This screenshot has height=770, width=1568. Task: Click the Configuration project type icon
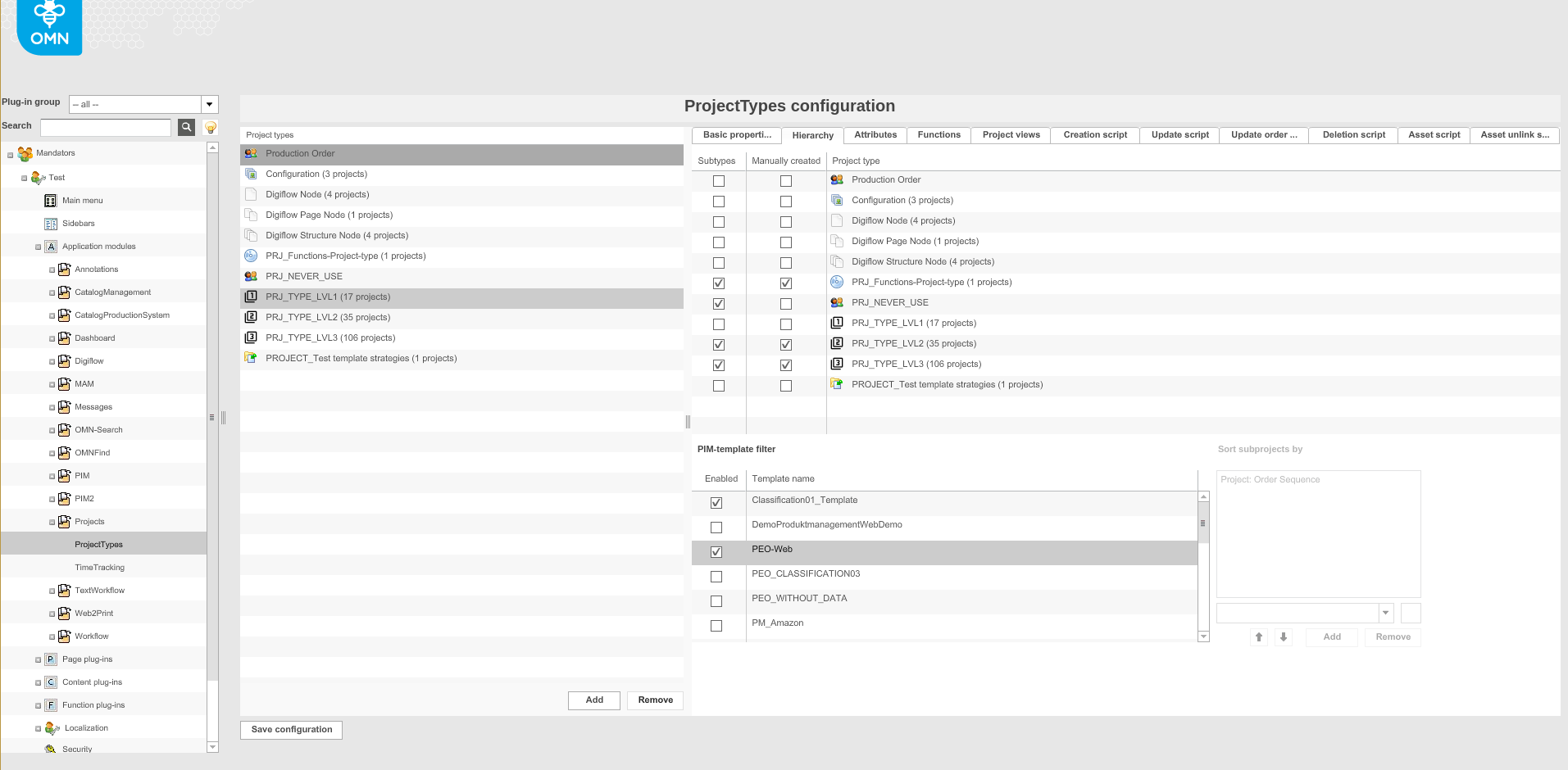(x=251, y=174)
